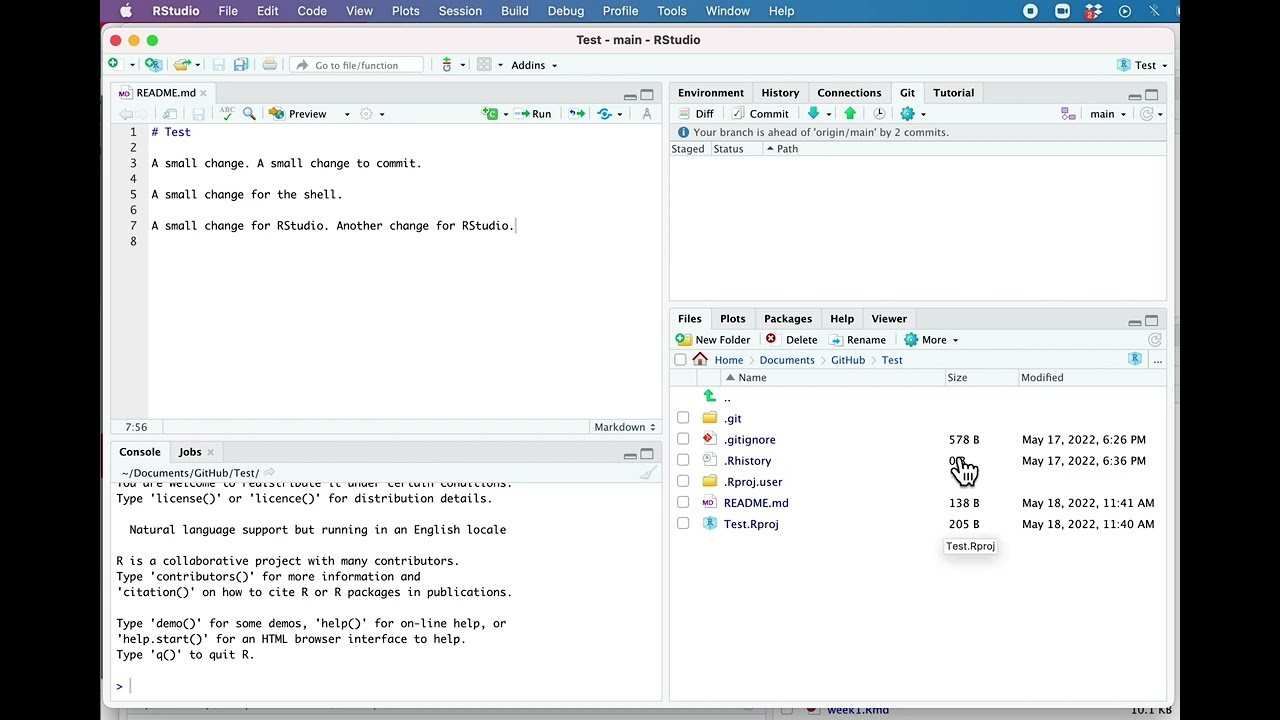This screenshot has height=720, width=1280.
Task: Click the Open existing file icon
Action: (x=181, y=65)
